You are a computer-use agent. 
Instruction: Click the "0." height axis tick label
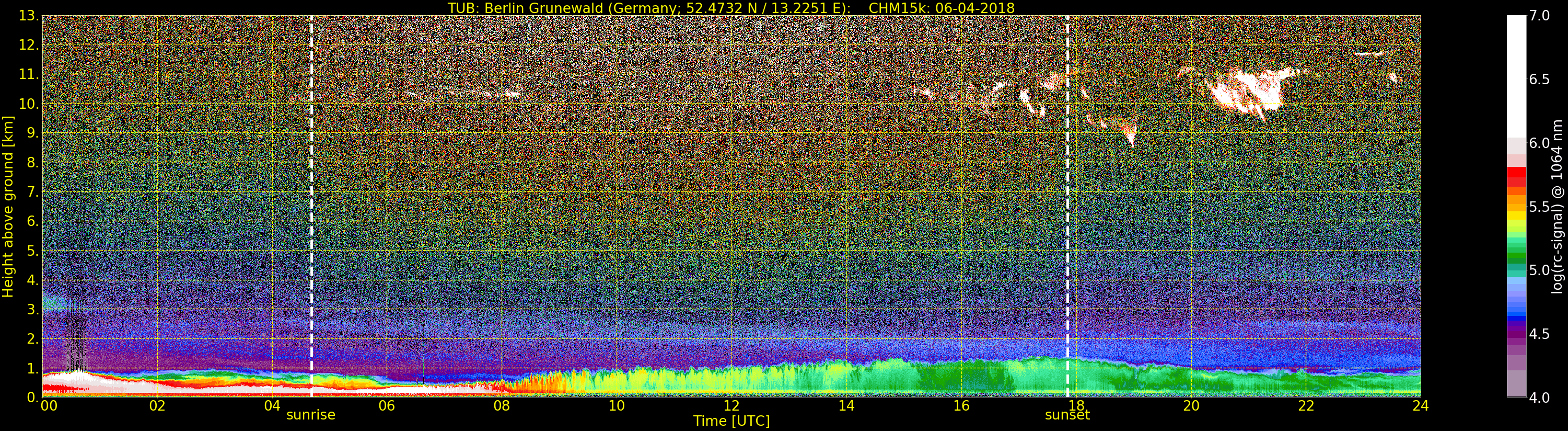[x=32, y=398]
